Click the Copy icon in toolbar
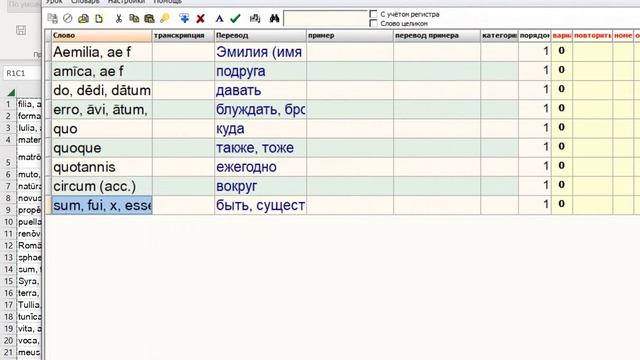The image size is (640, 360). click(134, 18)
